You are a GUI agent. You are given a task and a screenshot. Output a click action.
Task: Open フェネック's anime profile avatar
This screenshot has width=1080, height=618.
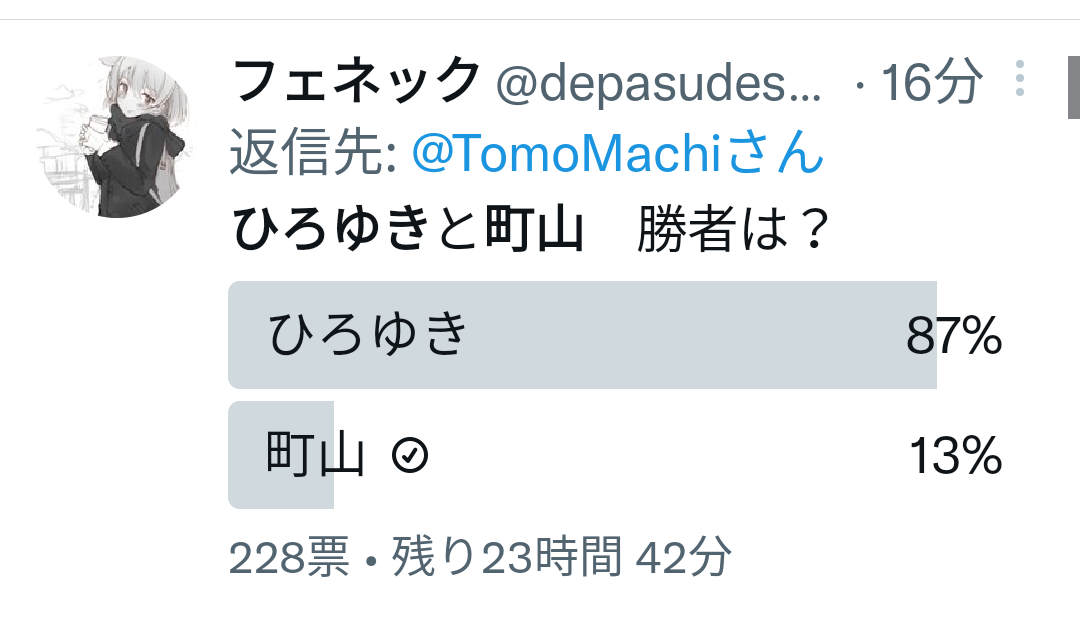coord(114,137)
